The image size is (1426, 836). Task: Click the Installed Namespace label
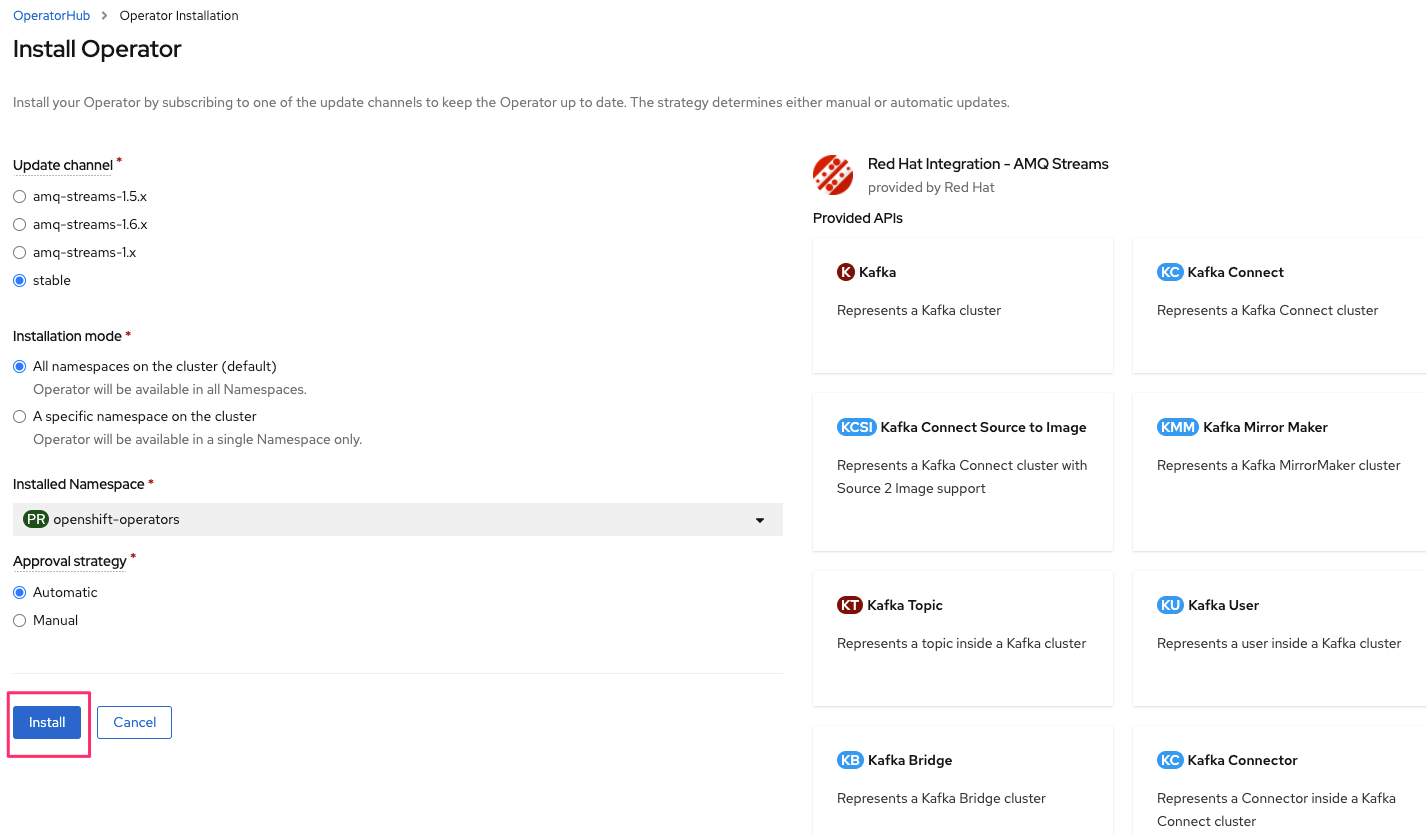pos(79,484)
